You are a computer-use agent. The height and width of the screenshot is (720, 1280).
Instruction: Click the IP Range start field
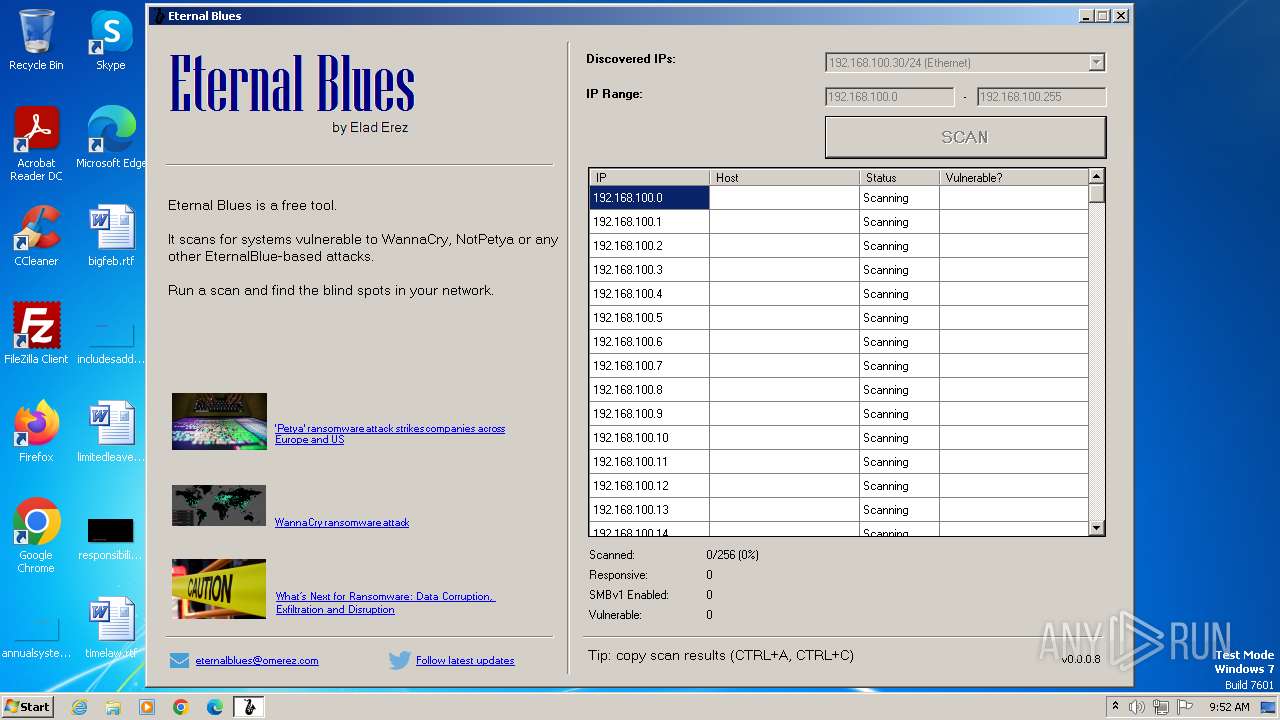[889, 97]
